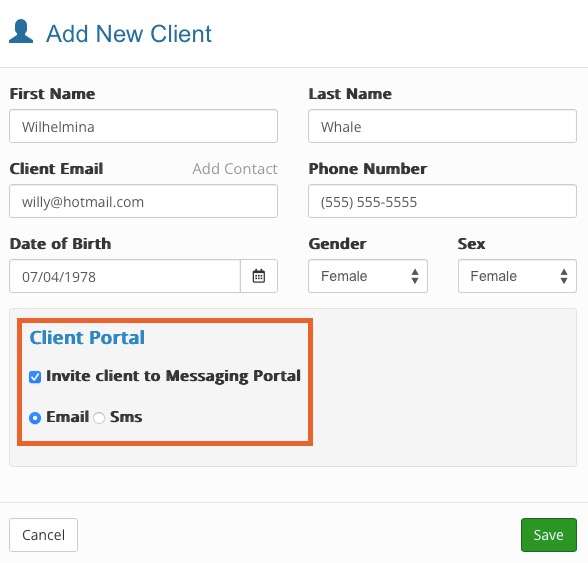Cancel adding the new client
Screen dimensions: 588x563
44,535
